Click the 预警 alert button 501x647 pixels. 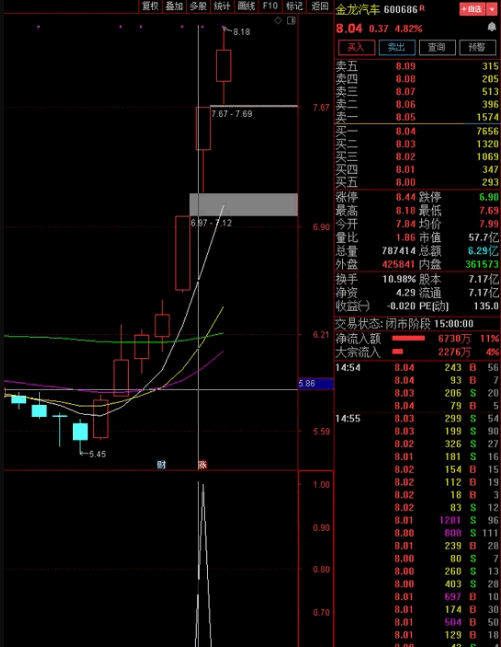tap(477, 47)
